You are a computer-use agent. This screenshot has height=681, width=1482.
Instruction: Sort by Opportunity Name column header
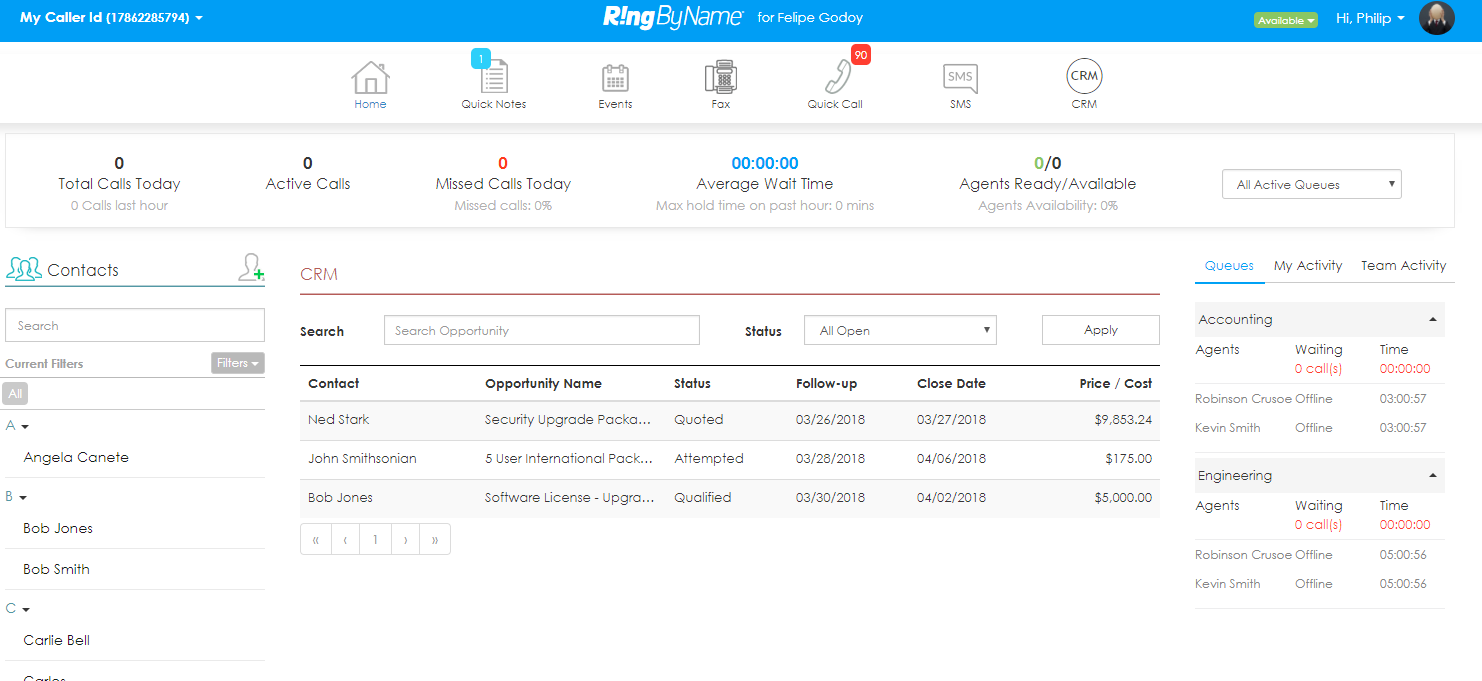coord(543,383)
